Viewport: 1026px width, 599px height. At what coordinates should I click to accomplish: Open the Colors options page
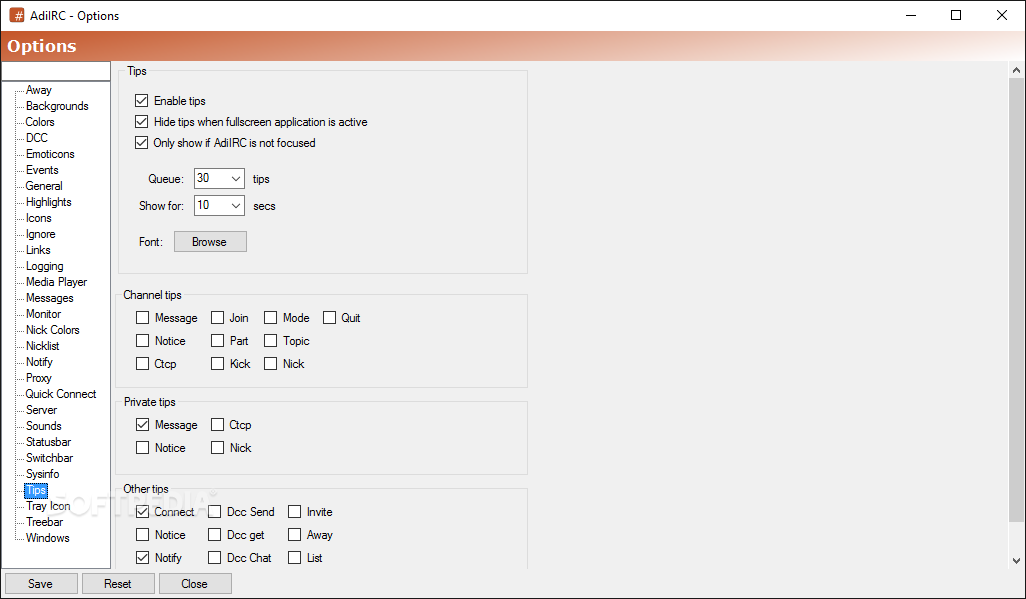40,122
